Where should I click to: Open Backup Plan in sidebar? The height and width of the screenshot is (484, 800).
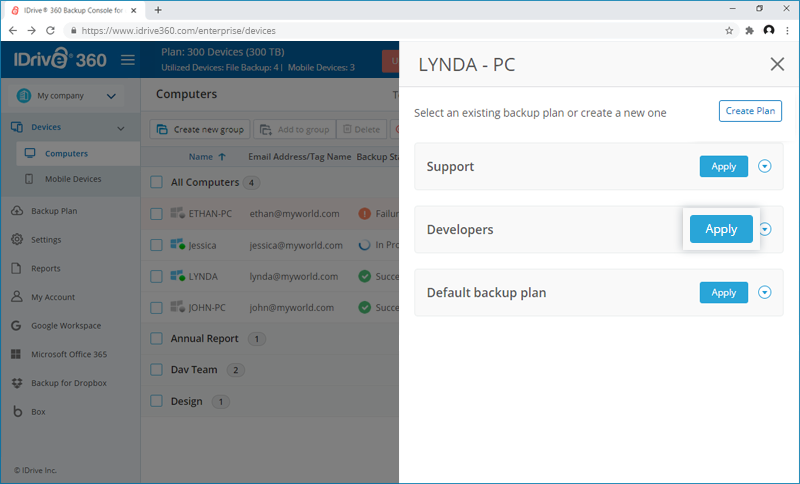(x=54, y=211)
